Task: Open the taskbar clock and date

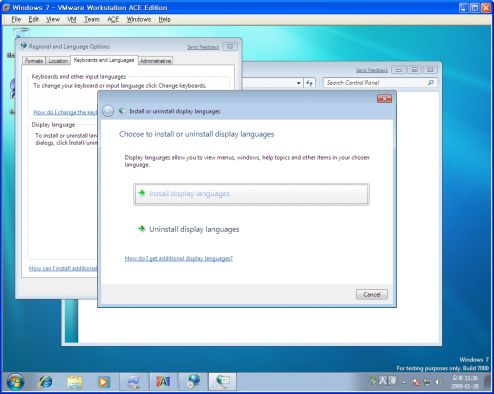Action: [x=465, y=382]
